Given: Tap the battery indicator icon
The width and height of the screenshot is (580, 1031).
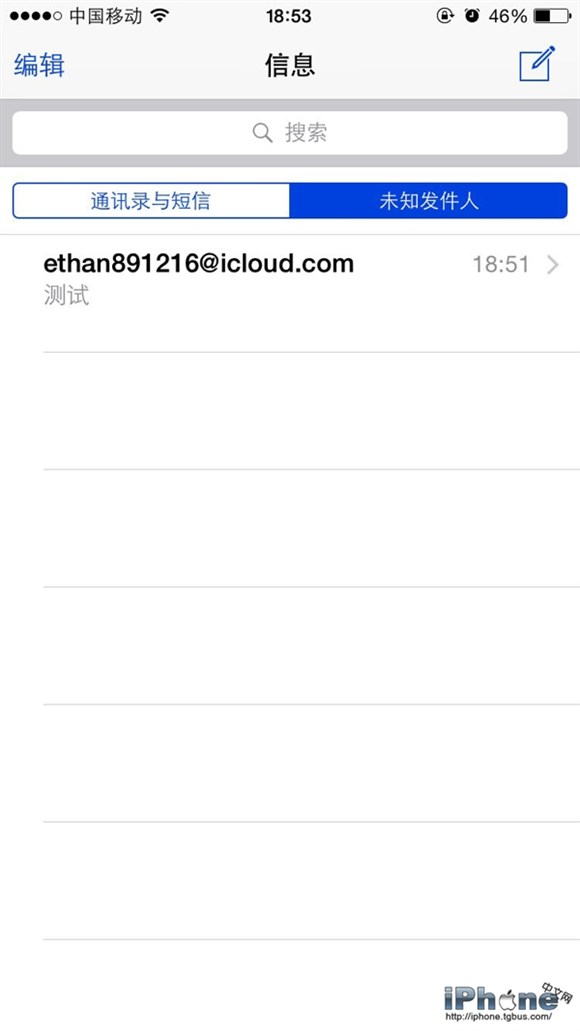Looking at the screenshot, I should pyautogui.click(x=552, y=16).
